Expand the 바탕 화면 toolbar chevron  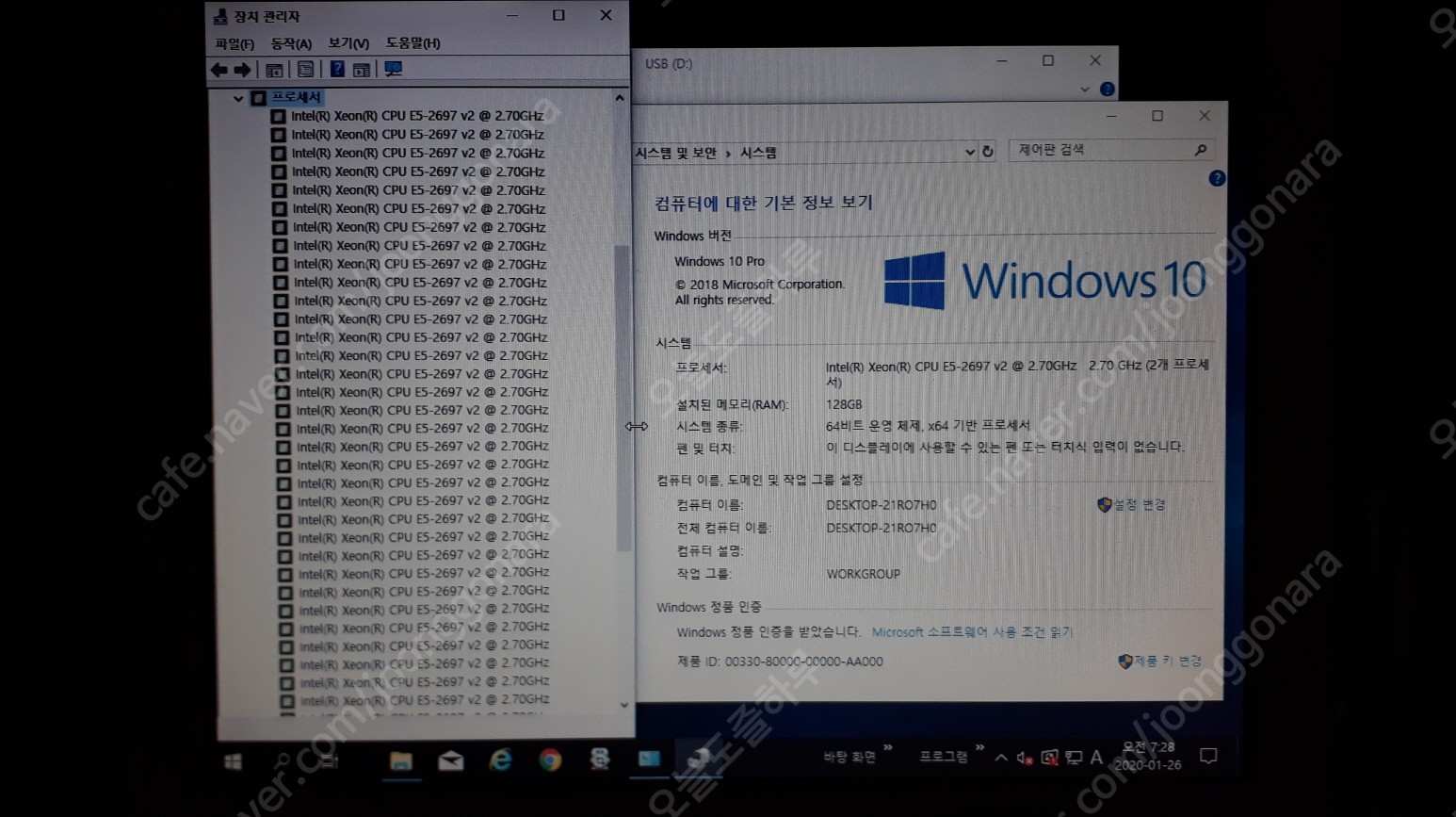click(887, 748)
